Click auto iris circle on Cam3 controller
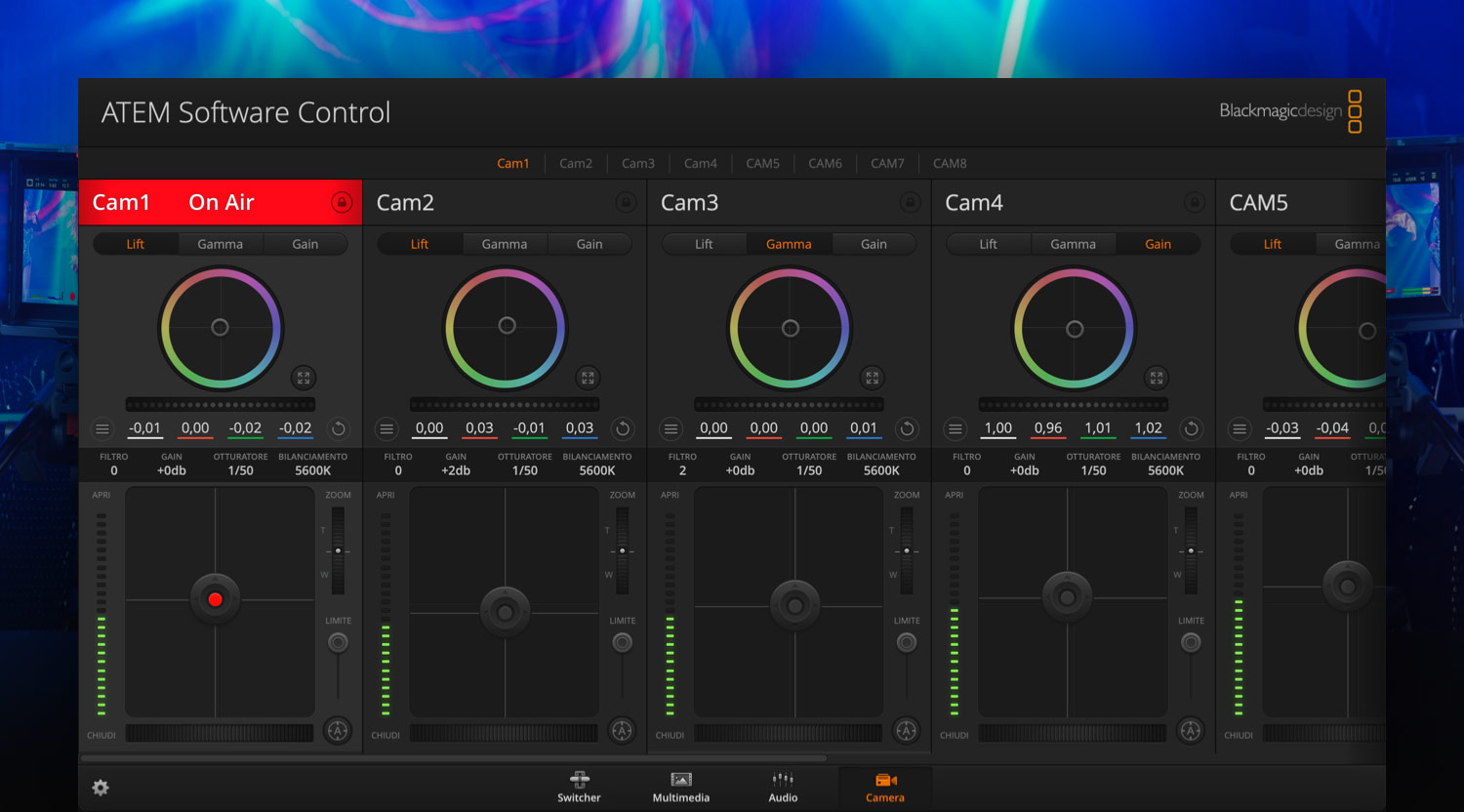Screen dimensions: 1464x812 click(907, 730)
